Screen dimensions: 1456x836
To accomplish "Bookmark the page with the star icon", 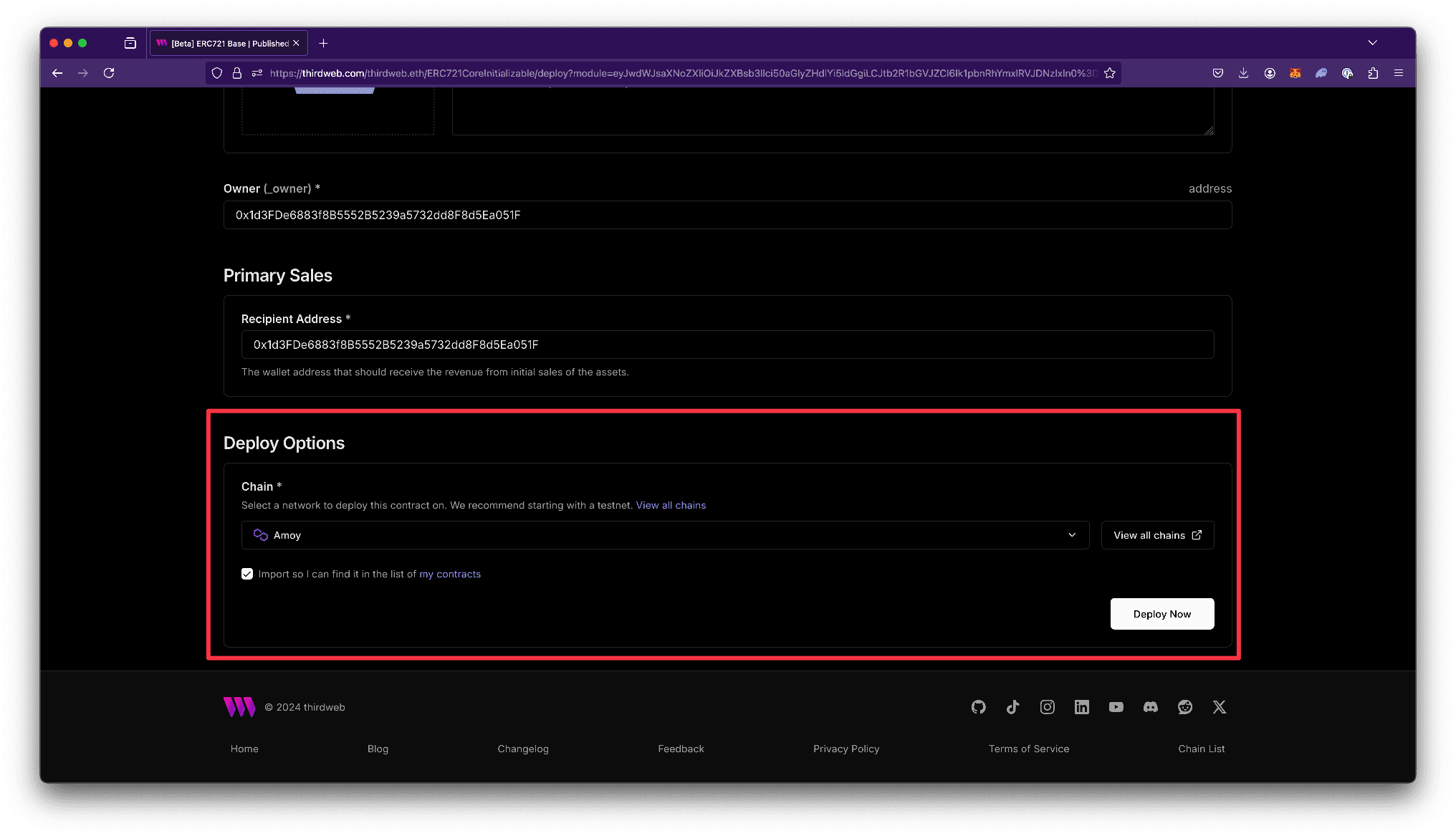I will [1109, 72].
